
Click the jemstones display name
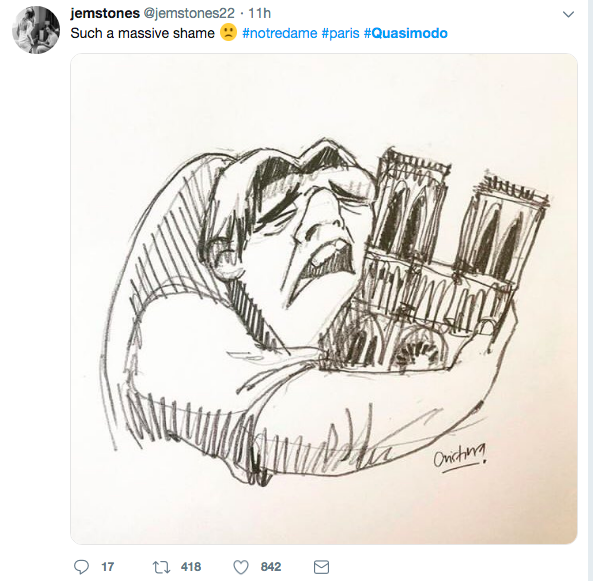pyautogui.click(x=105, y=13)
